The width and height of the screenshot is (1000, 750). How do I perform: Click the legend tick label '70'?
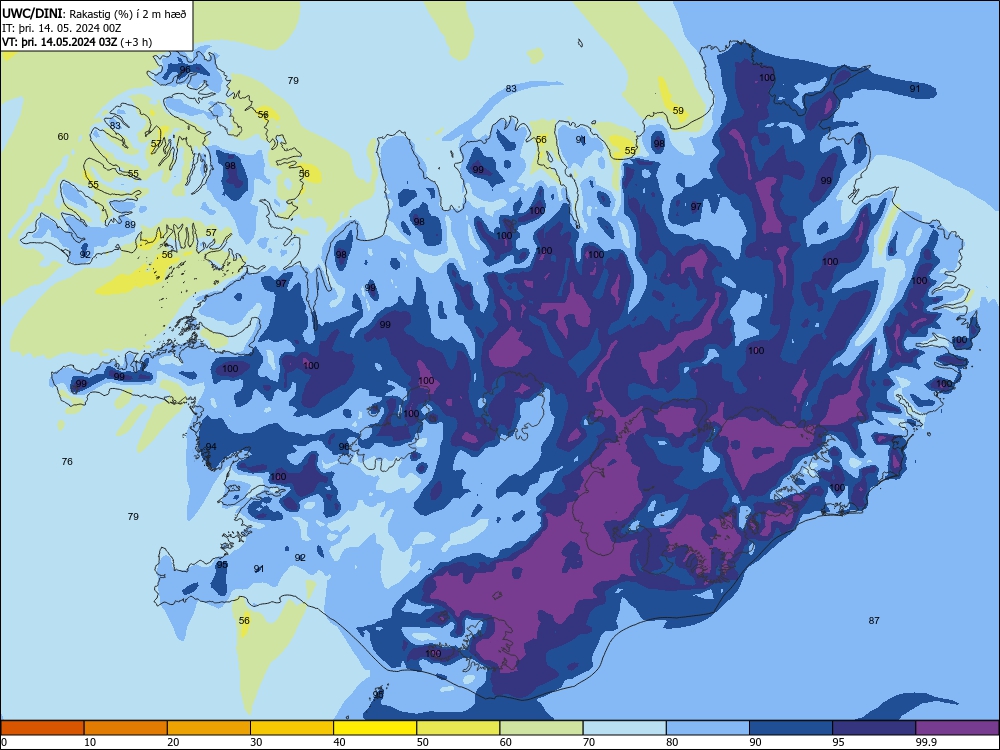click(589, 742)
